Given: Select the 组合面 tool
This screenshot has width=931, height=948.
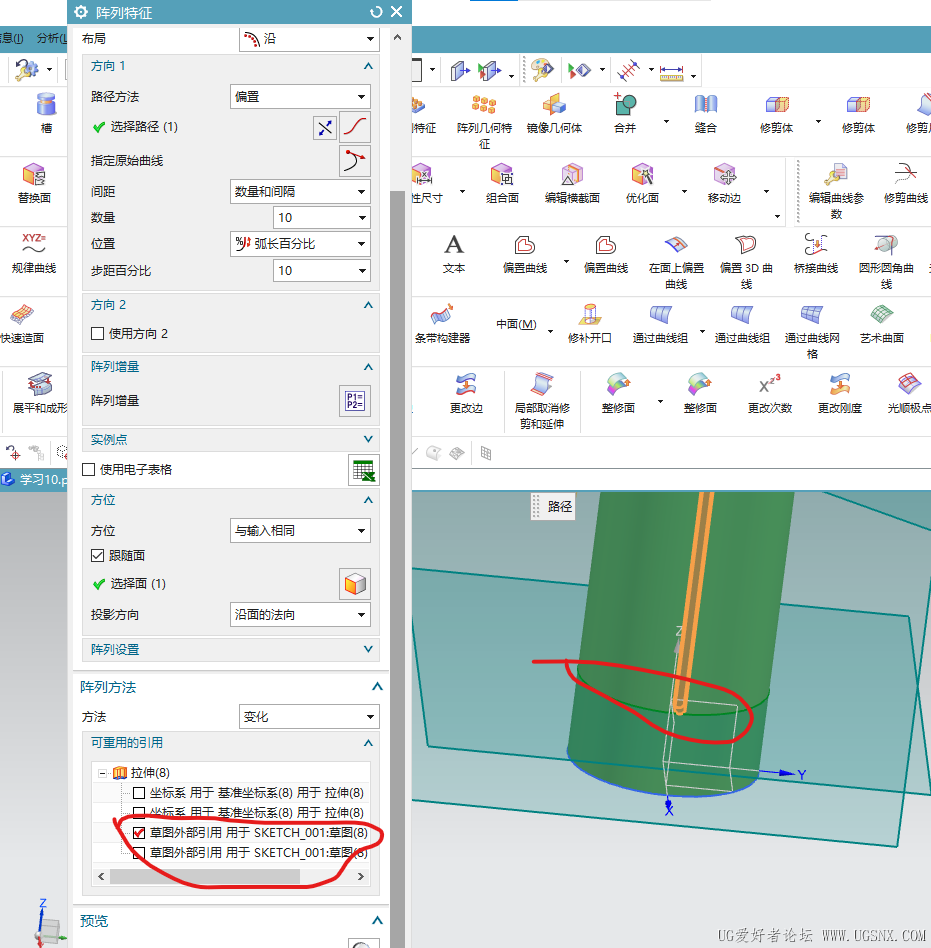Looking at the screenshot, I should pyautogui.click(x=502, y=174).
